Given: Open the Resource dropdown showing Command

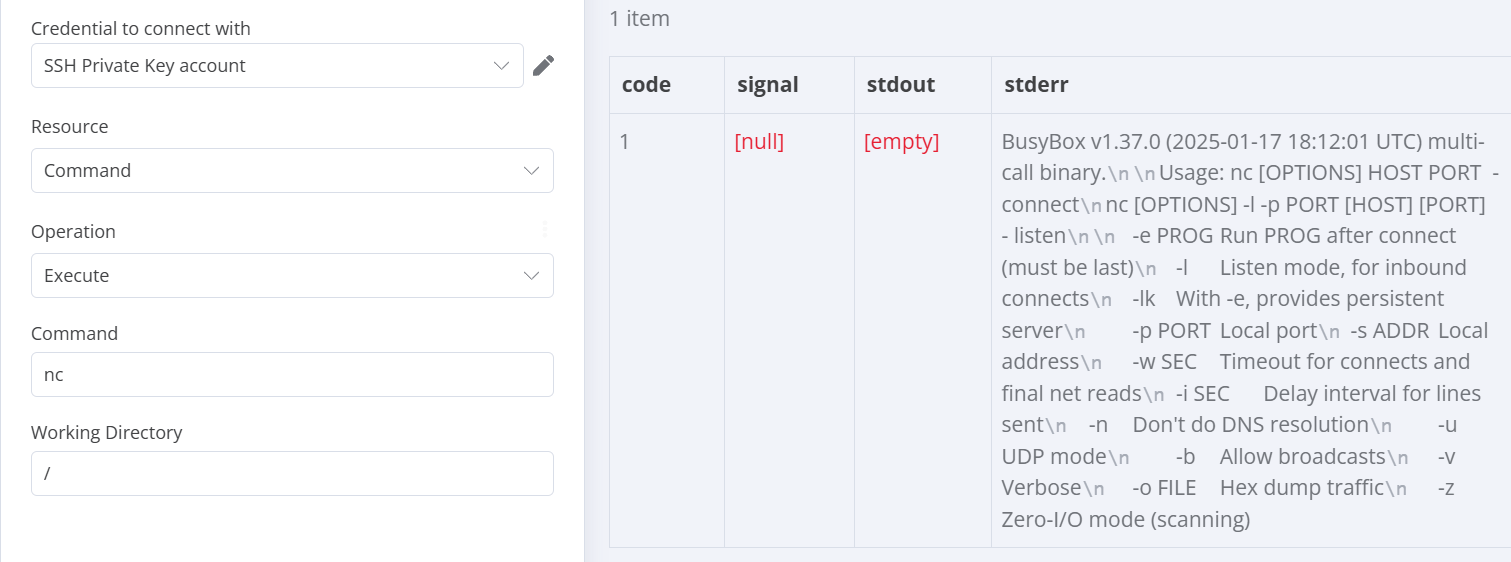Looking at the screenshot, I should coord(292,171).
